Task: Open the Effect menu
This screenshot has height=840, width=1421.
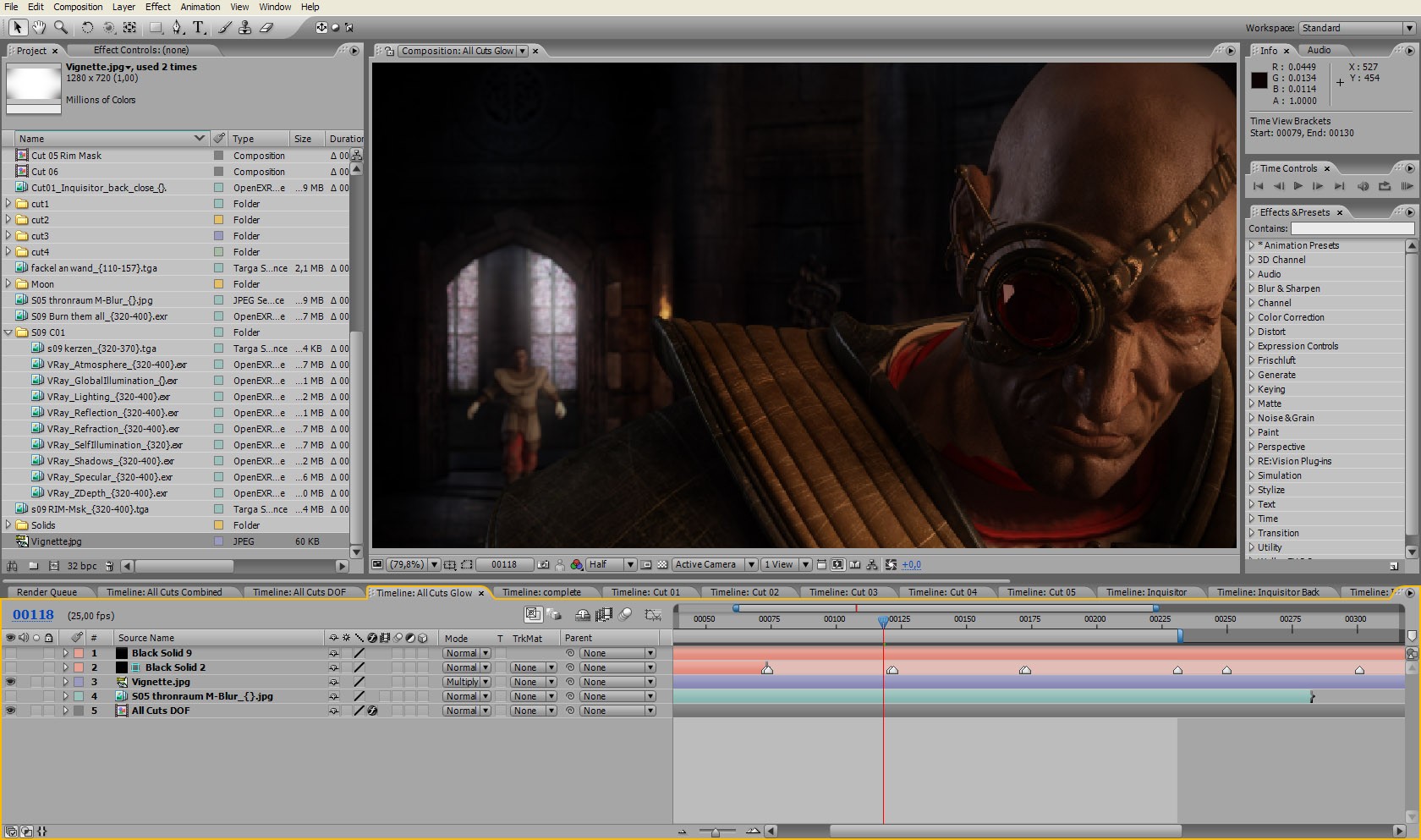Action: [x=158, y=7]
